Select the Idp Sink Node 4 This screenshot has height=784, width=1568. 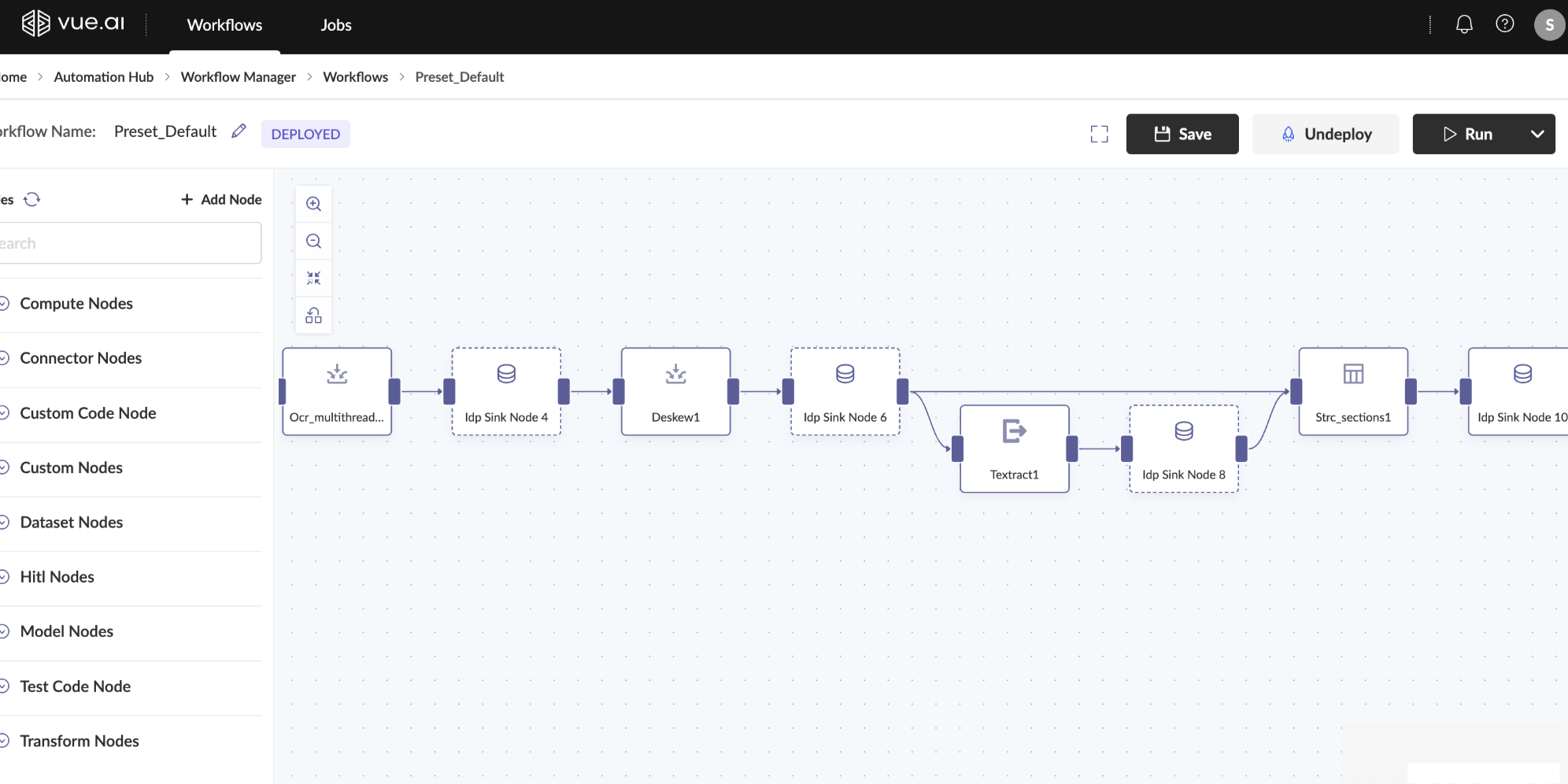tap(506, 391)
